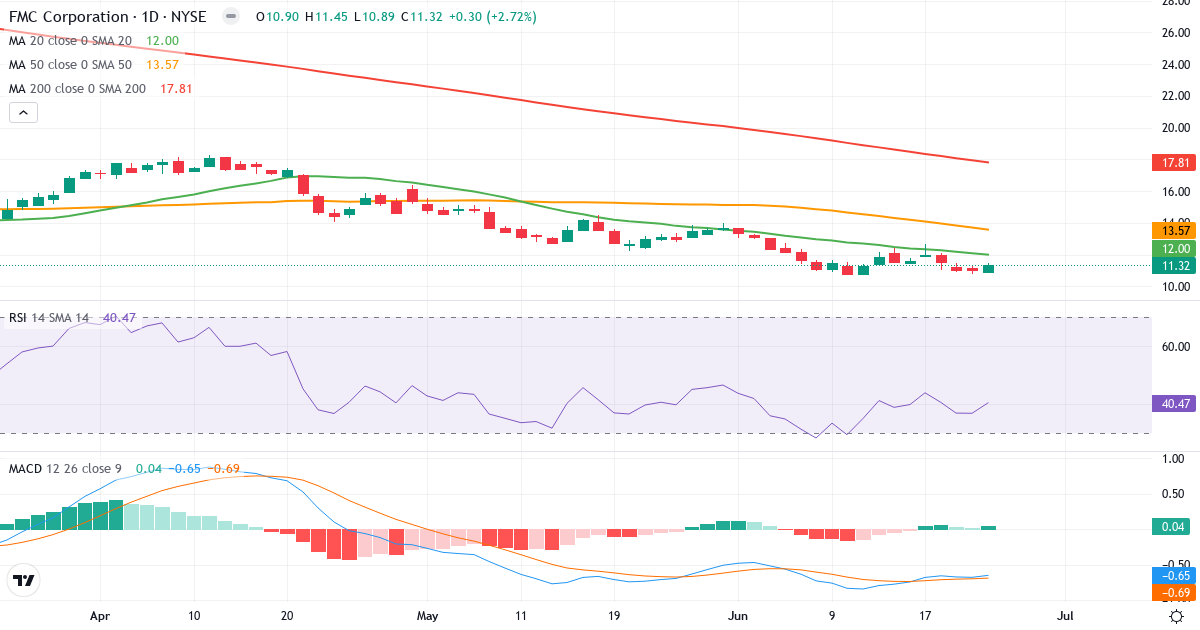The image size is (1200, 630).
Task: Select the MA 200 indicator legend
Action: pyautogui.click(x=101, y=88)
